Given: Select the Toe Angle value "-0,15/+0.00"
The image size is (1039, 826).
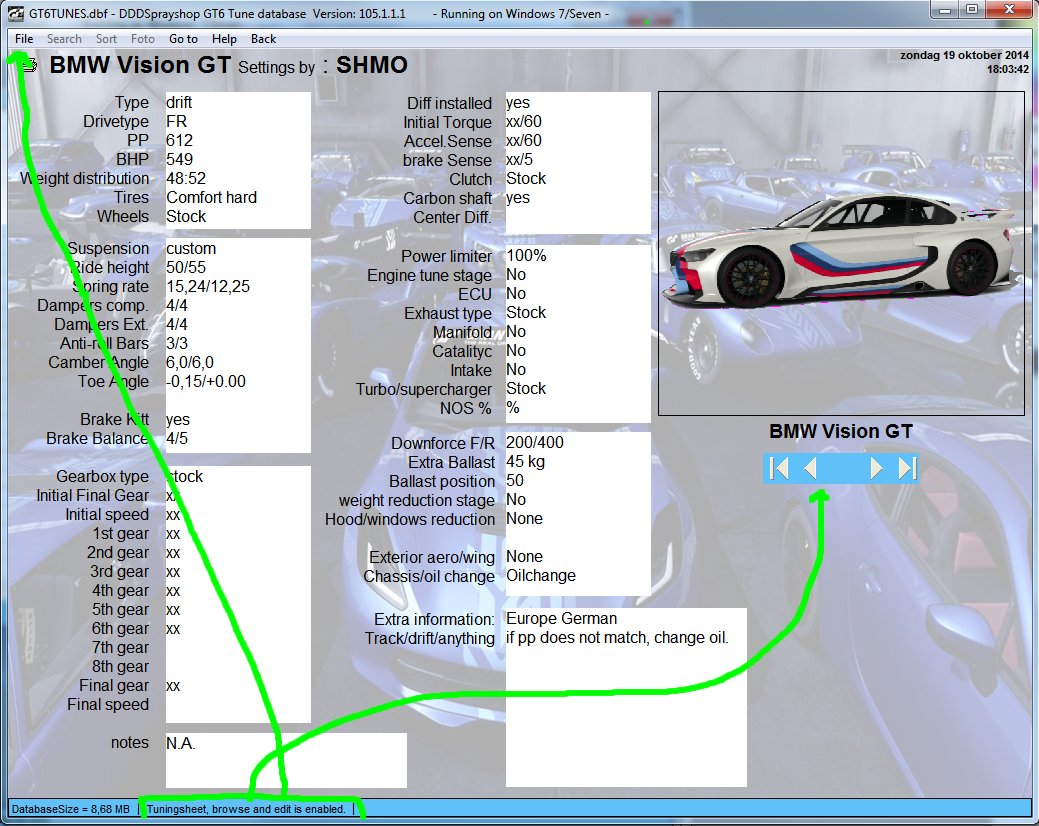Looking at the screenshot, I should [x=206, y=382].
